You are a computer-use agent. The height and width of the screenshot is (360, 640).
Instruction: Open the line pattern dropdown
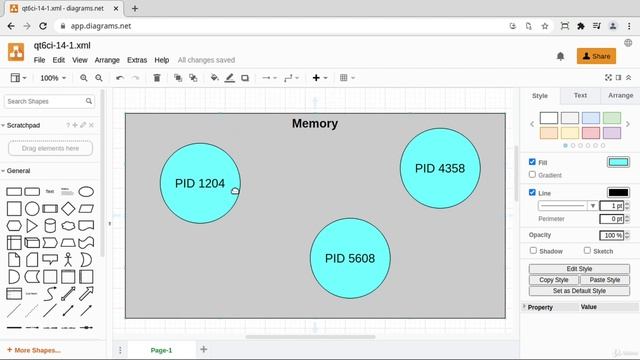[x=568, y=206]
